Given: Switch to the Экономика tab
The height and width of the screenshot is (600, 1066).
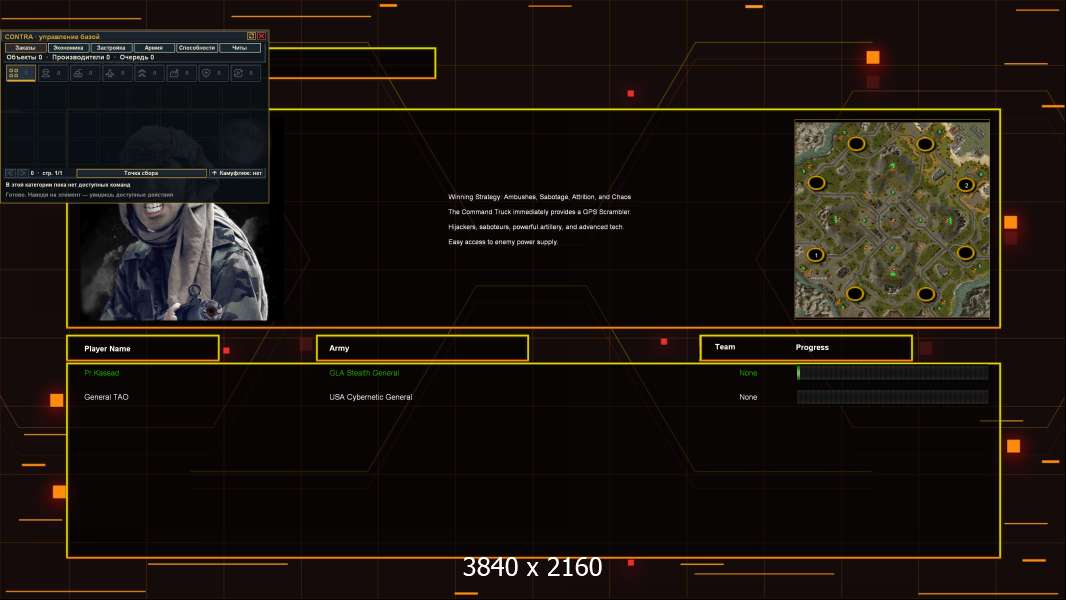Looking at the screenshot, I should pyautogui.click(x=68, y=48).
